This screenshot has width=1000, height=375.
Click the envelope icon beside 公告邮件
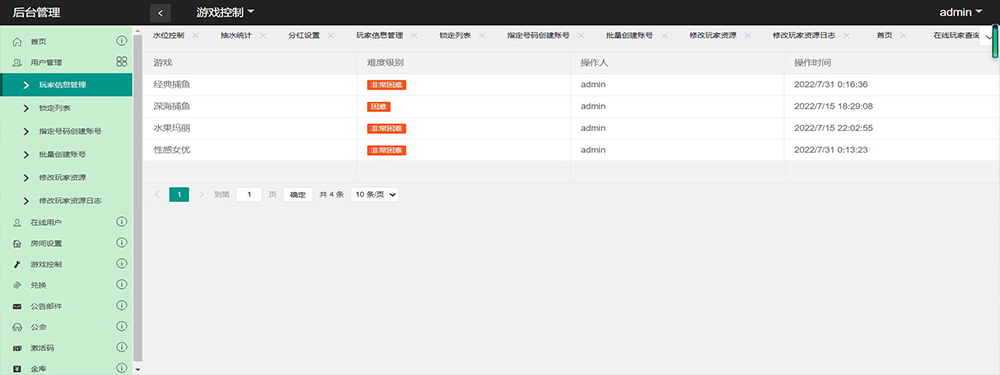pyautogui.click(x=17, y=307)
